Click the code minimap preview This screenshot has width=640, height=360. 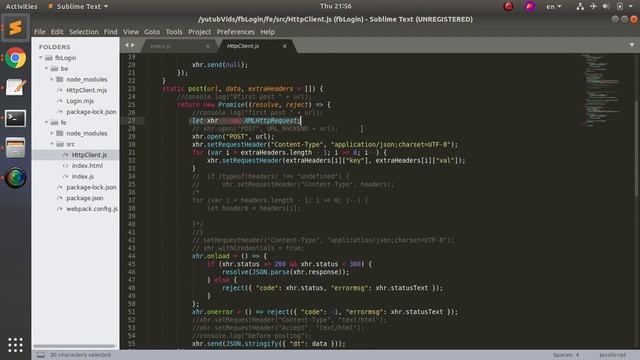(602, 90)
